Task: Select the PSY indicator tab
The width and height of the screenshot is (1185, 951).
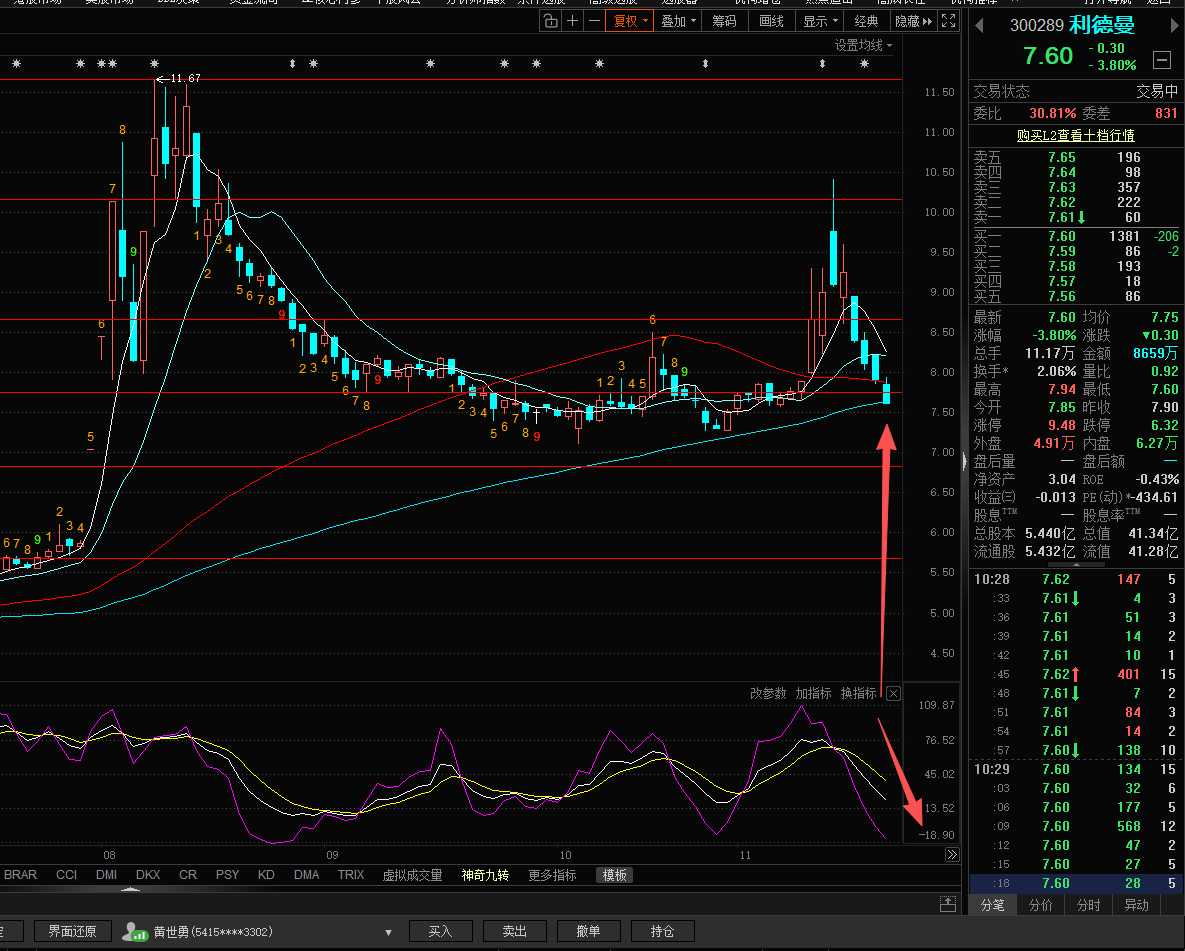Action: pyautogui.click(x=227, y=875)
